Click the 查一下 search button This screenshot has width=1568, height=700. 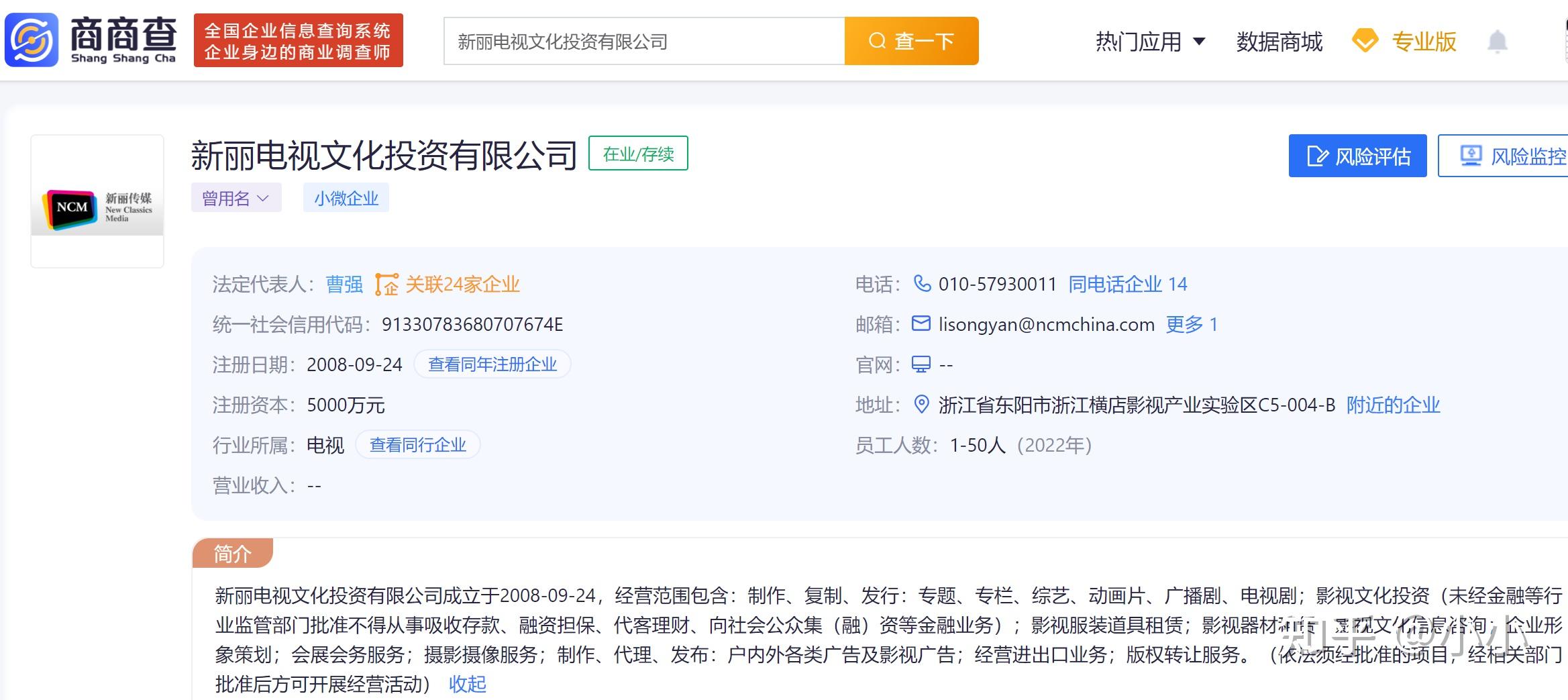(x=911, y=41)
